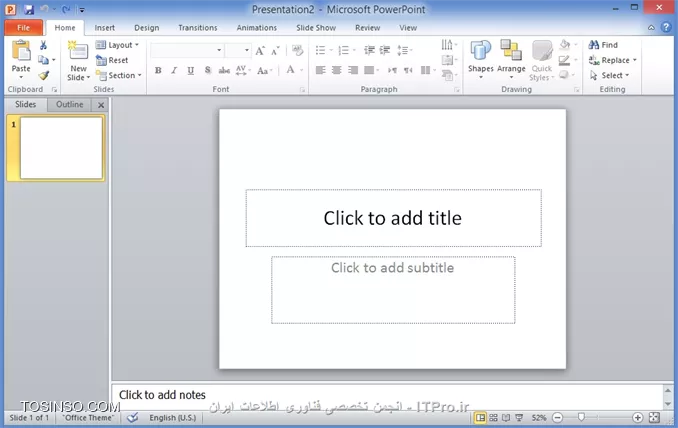Increase list indent level
The height and width of the screenshot is (428, 678).
point(385,50)
